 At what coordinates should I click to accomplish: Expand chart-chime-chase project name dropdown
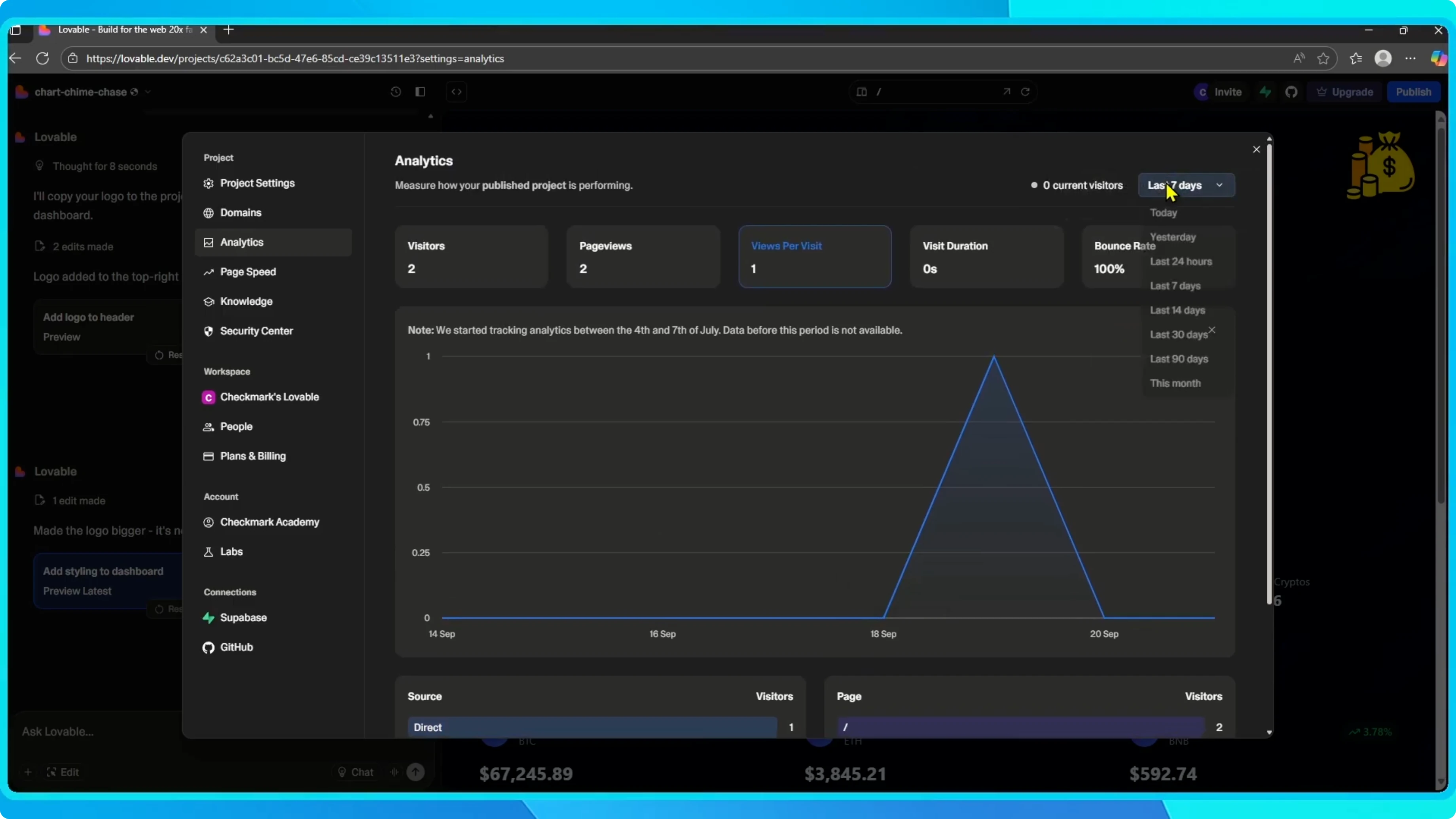coord(148,91)
